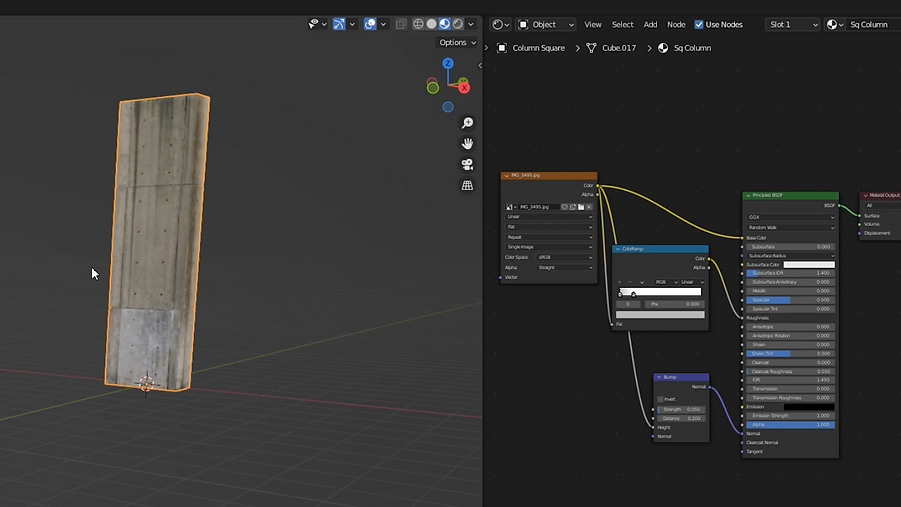
Task: Open the Node menu in node editor
Action: (676, 25)
